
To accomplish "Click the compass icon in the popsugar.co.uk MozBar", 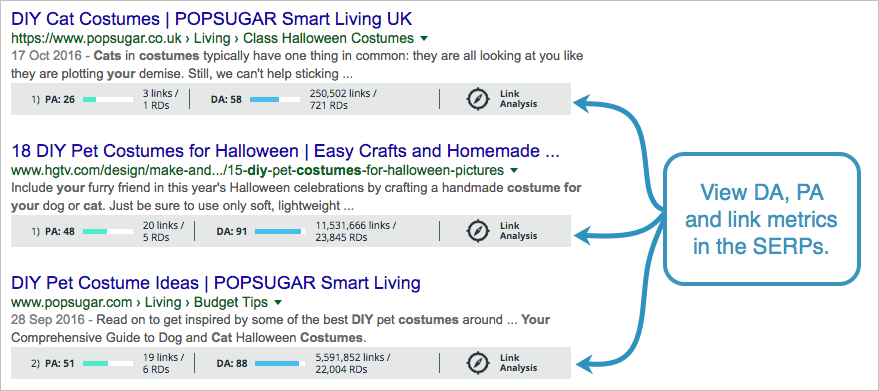I will (478, 99).
